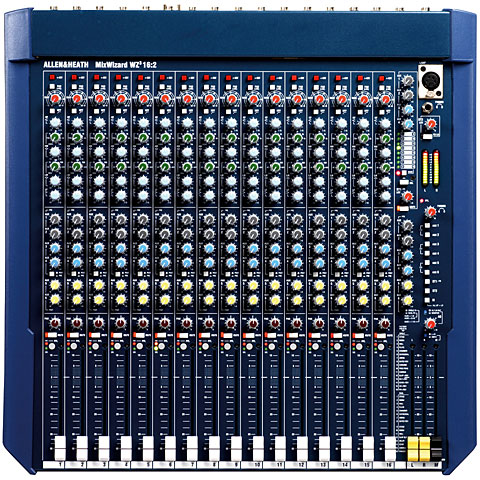This screenshot has width=480, height=480.
Task: Click the left LED level meter
Action: click(425, 168)
